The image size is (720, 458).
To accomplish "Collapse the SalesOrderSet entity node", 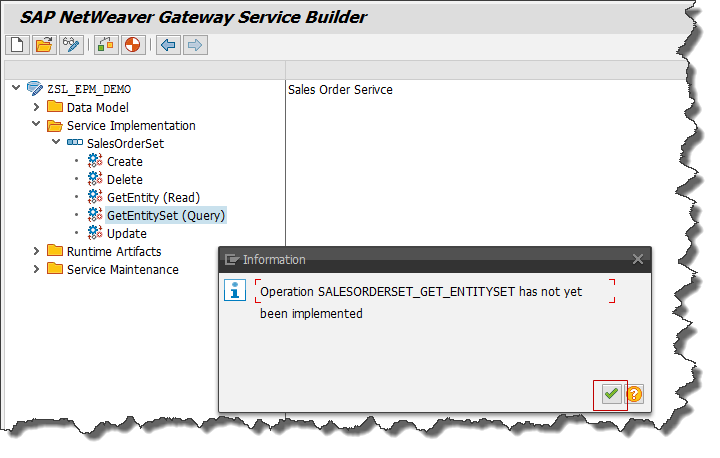I will pyautogui.click(x=57, y=143).
